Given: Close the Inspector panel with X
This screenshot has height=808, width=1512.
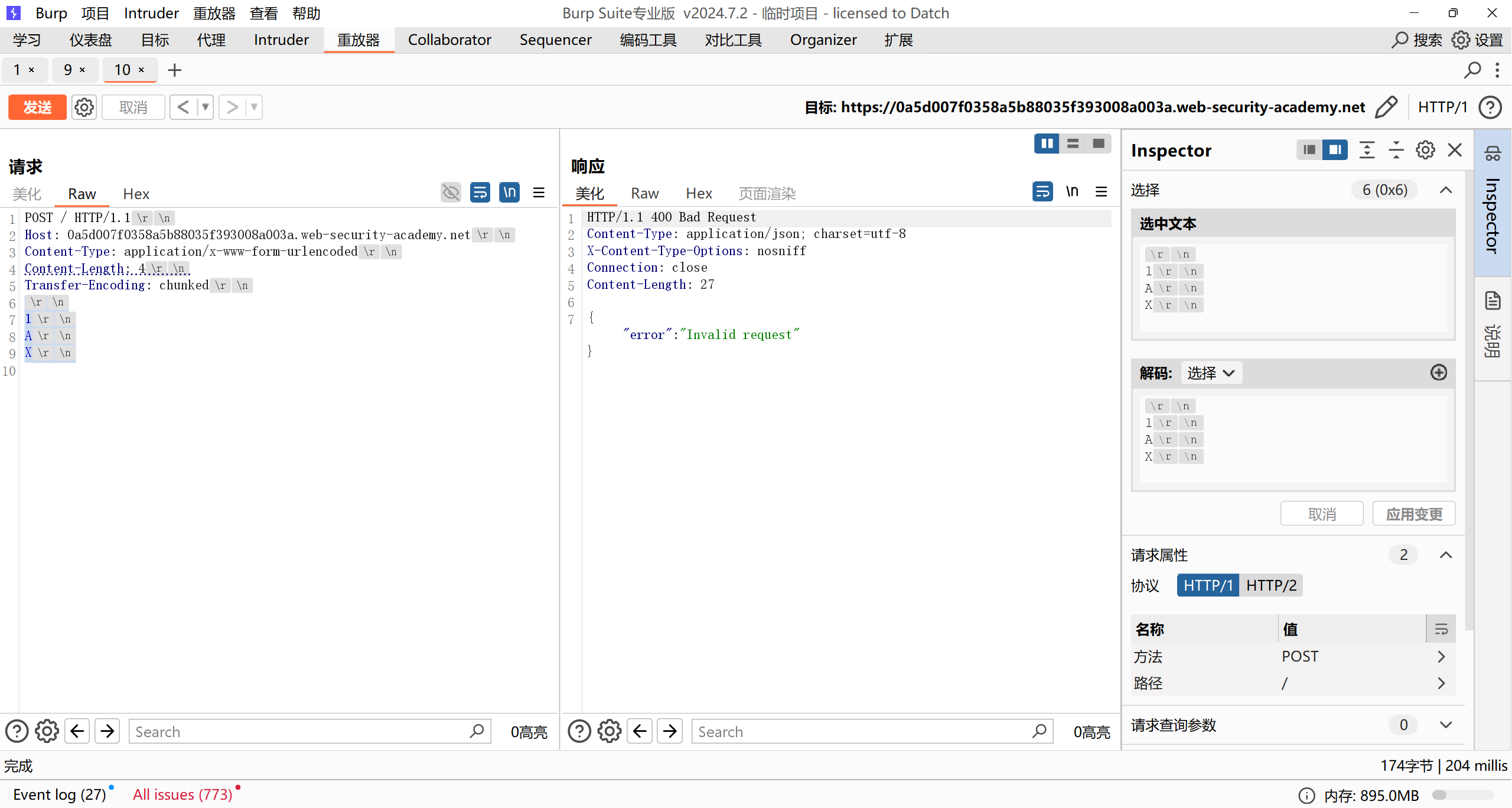Looking at the screenshot, I should pos(1455,150).
